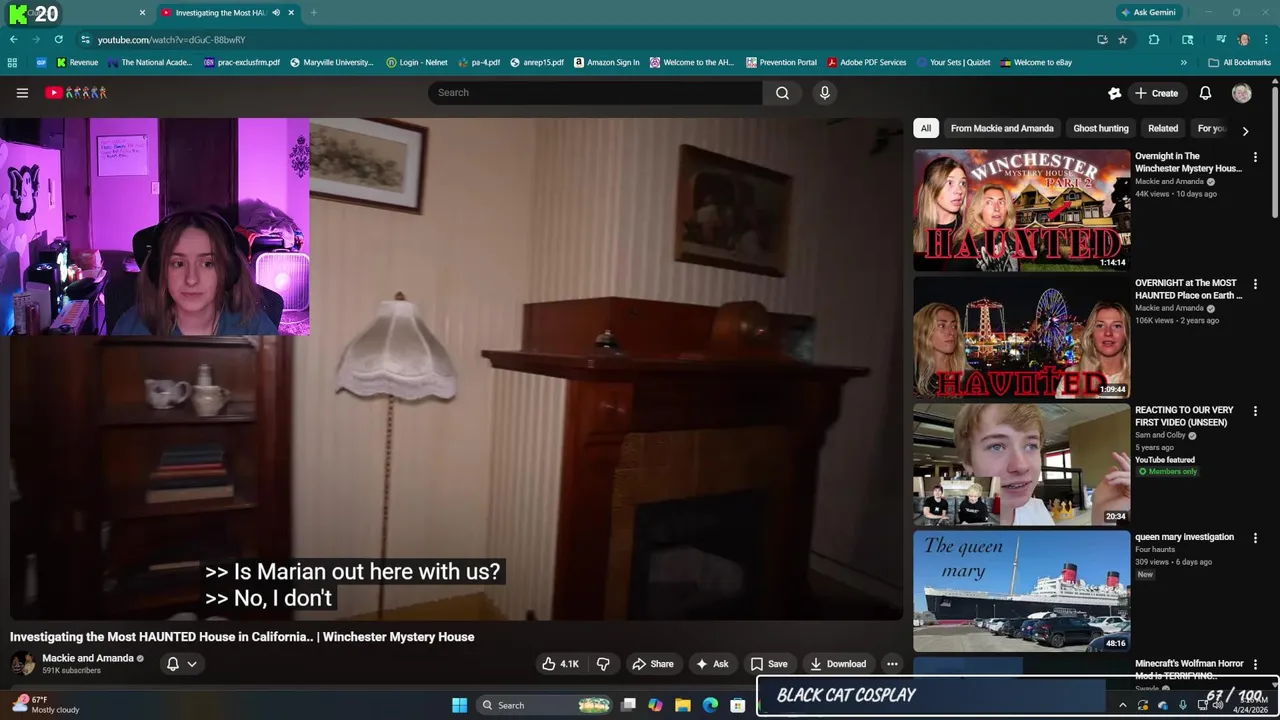Open the All Bookmarks folder
The width and height of the screenshot is (1280, 720).
[x=1240, y=62]
